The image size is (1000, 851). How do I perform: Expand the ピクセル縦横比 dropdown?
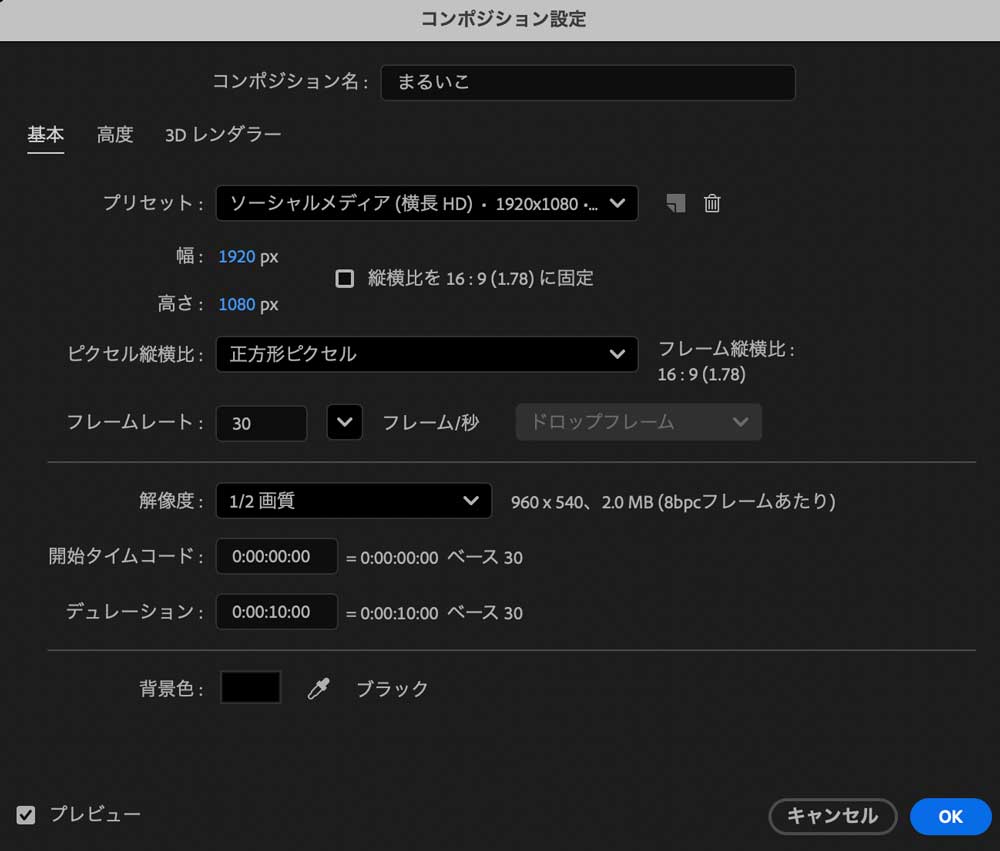point(426,354)
